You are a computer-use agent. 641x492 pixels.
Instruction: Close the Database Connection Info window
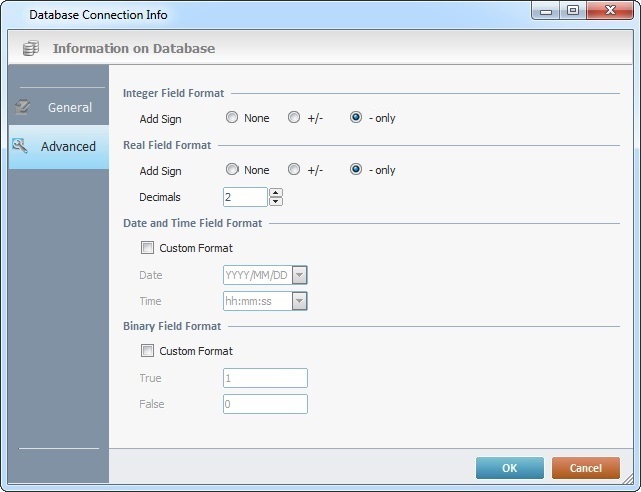pos(610,10)
